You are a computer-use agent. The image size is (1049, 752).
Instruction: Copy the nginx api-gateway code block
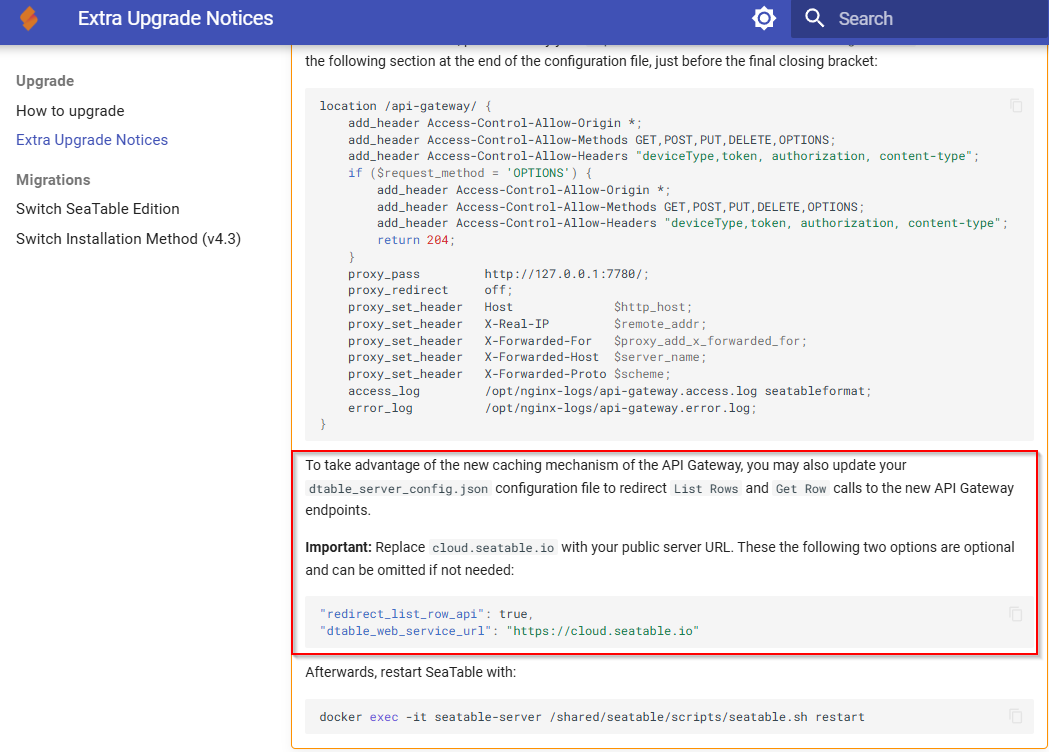pos(1016,106)
